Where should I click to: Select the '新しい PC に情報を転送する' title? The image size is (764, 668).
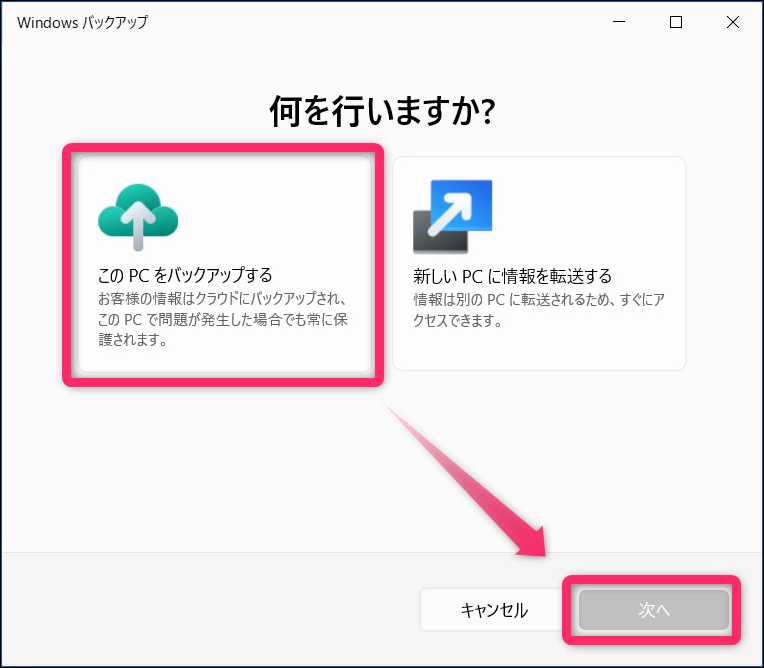tap(512, 275)
